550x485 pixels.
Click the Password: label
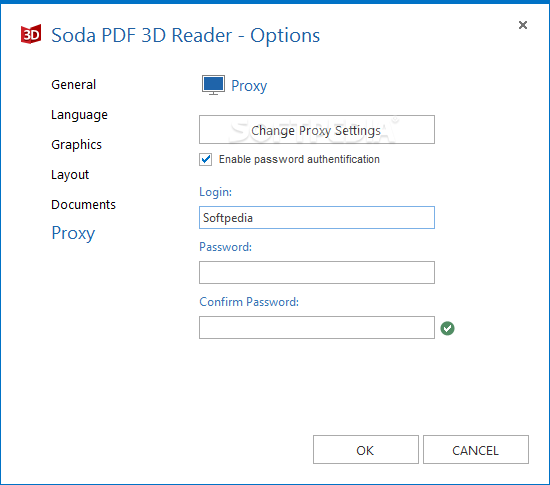point(226,247)
